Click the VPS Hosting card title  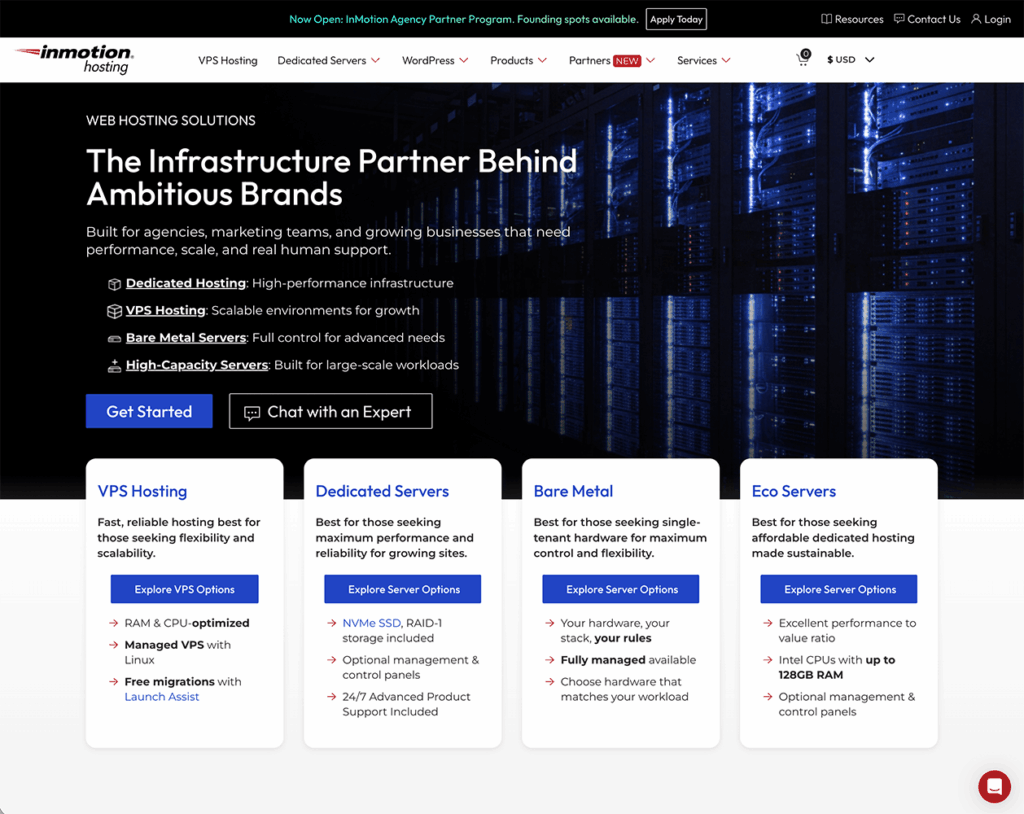pos(142,491)
